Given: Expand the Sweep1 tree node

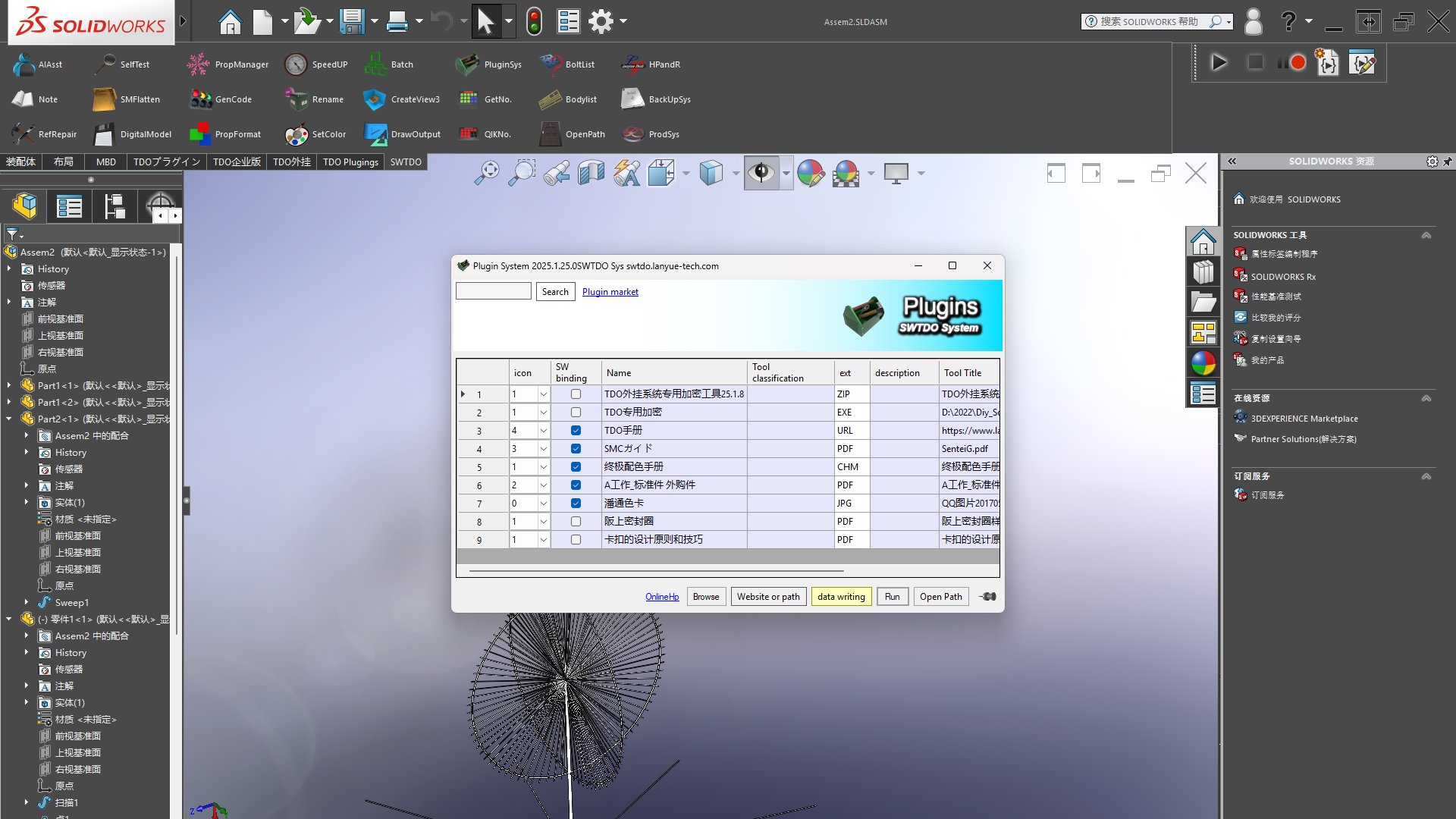Looking at the screenshot, I should tap(27, 602).
